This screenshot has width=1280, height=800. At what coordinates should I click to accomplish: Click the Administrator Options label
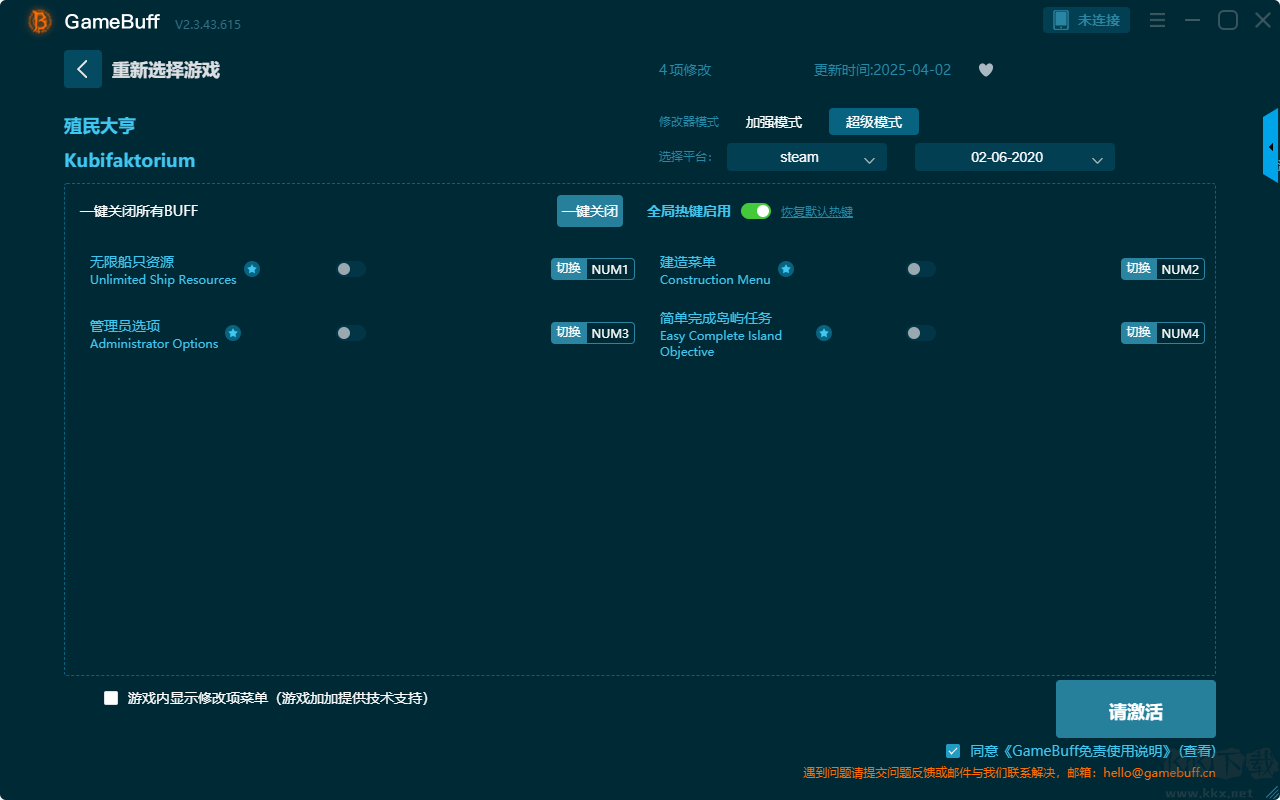click(x=154, y=344)
